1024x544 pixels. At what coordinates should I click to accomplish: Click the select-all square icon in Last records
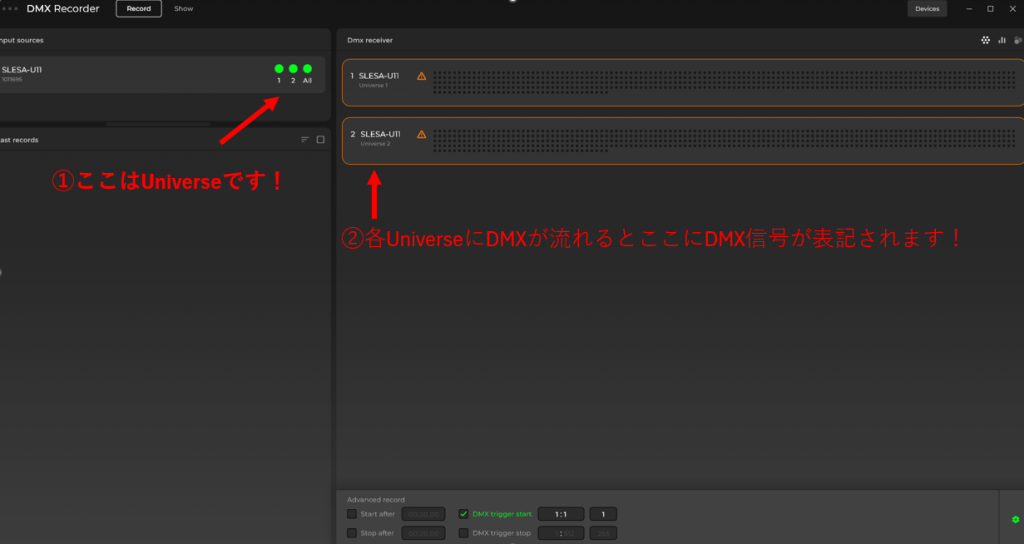320,140
